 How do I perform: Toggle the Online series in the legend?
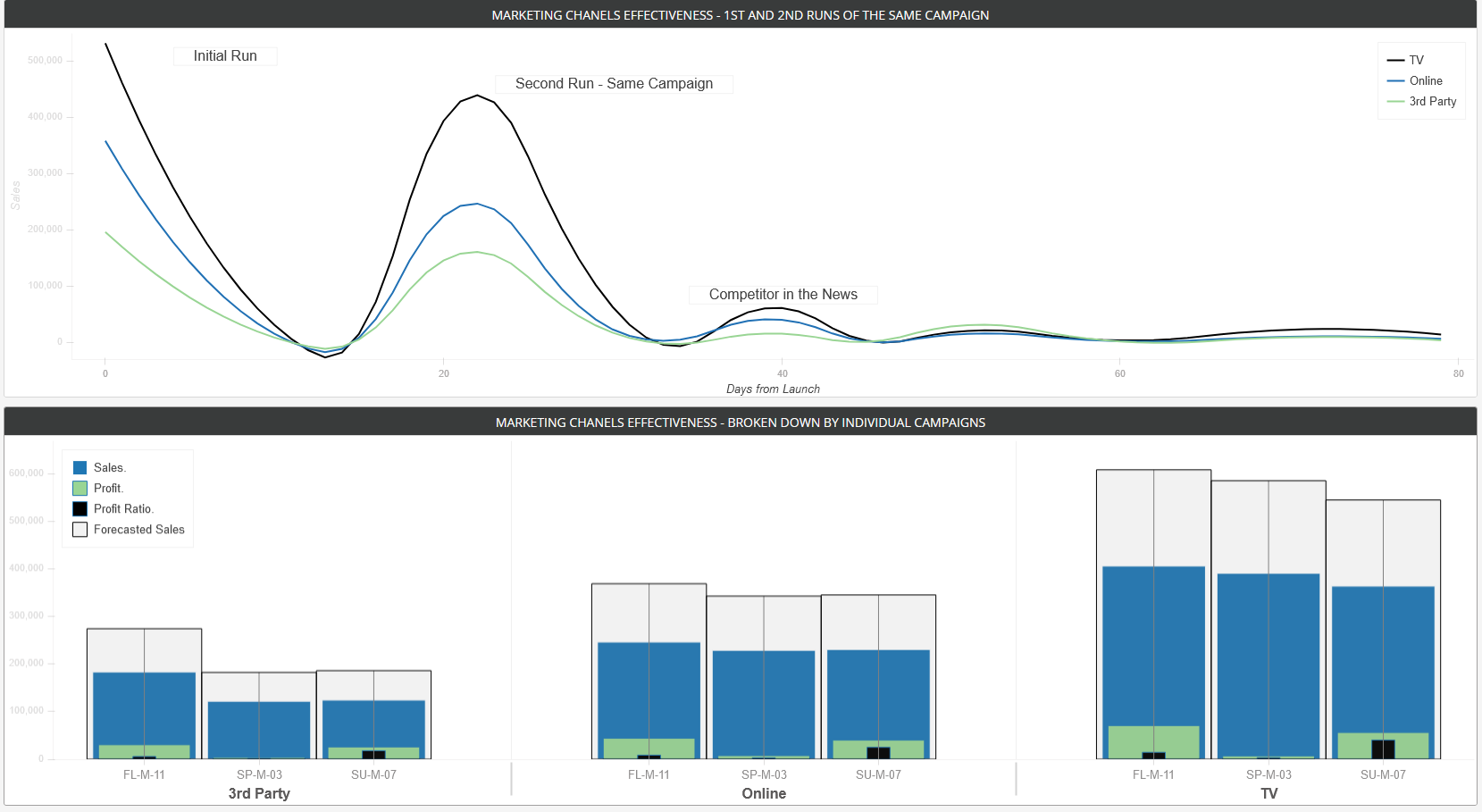click(x=1414, y=80)
